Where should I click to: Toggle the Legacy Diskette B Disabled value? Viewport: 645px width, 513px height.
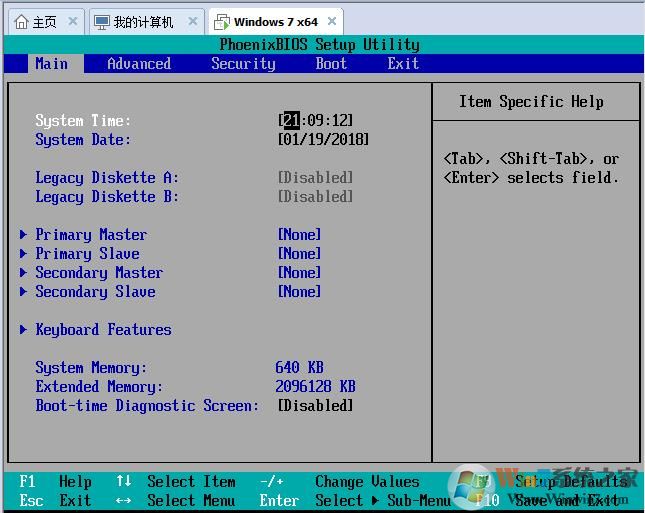(315, 197)
